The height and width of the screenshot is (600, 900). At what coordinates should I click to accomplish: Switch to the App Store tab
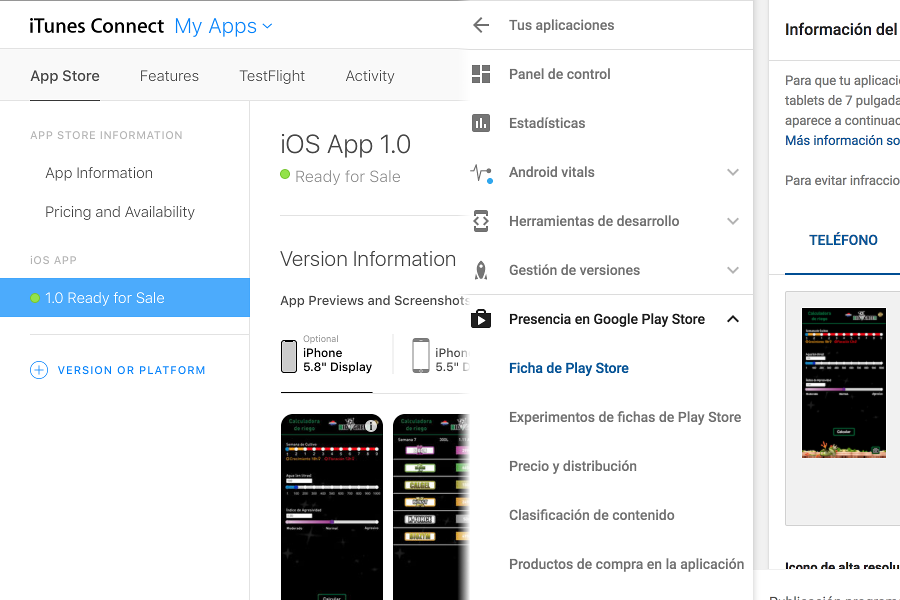click(x=65, y=76)
